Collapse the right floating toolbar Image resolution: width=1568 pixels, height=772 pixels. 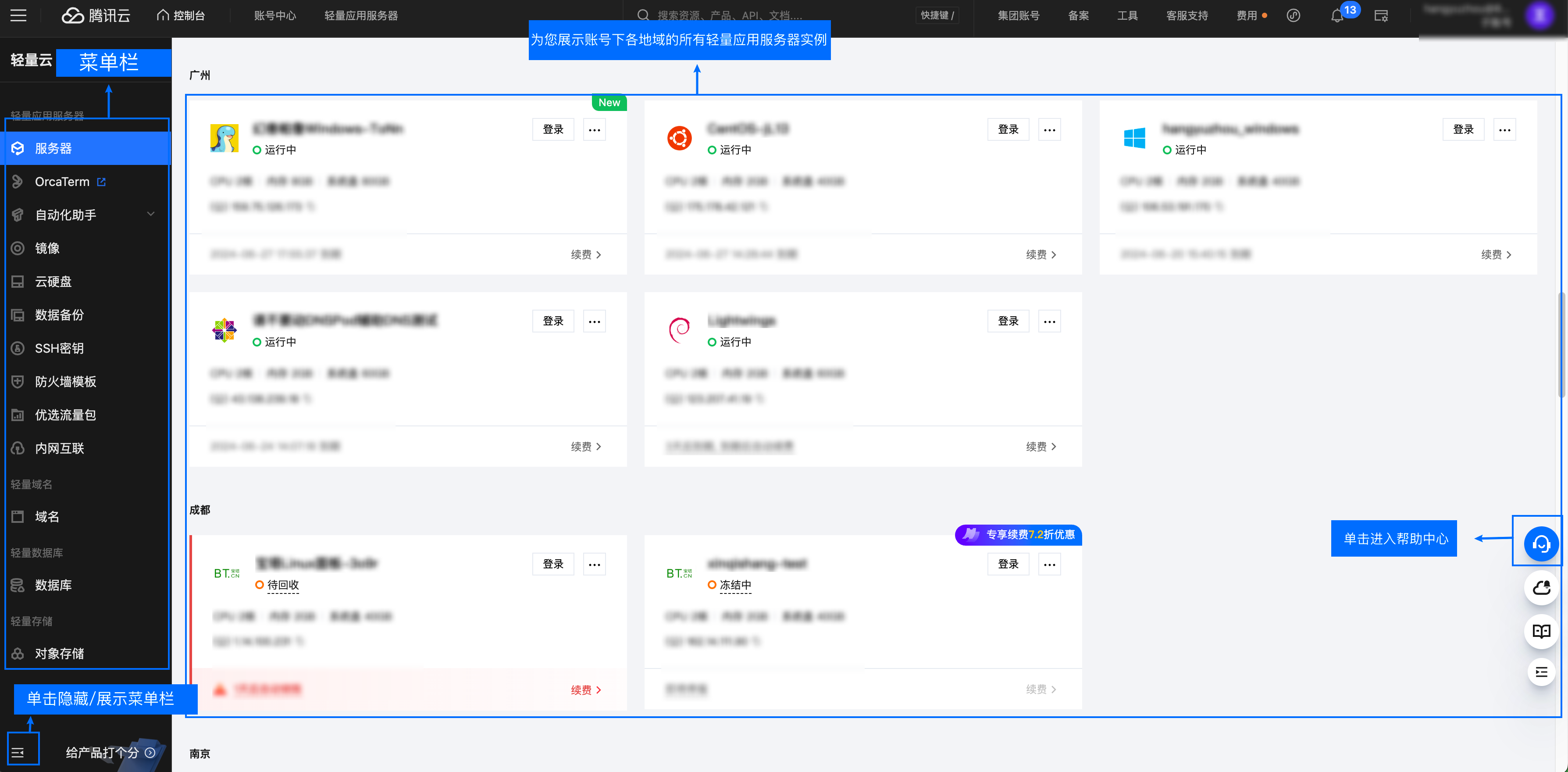click(x=1541, y=672)
